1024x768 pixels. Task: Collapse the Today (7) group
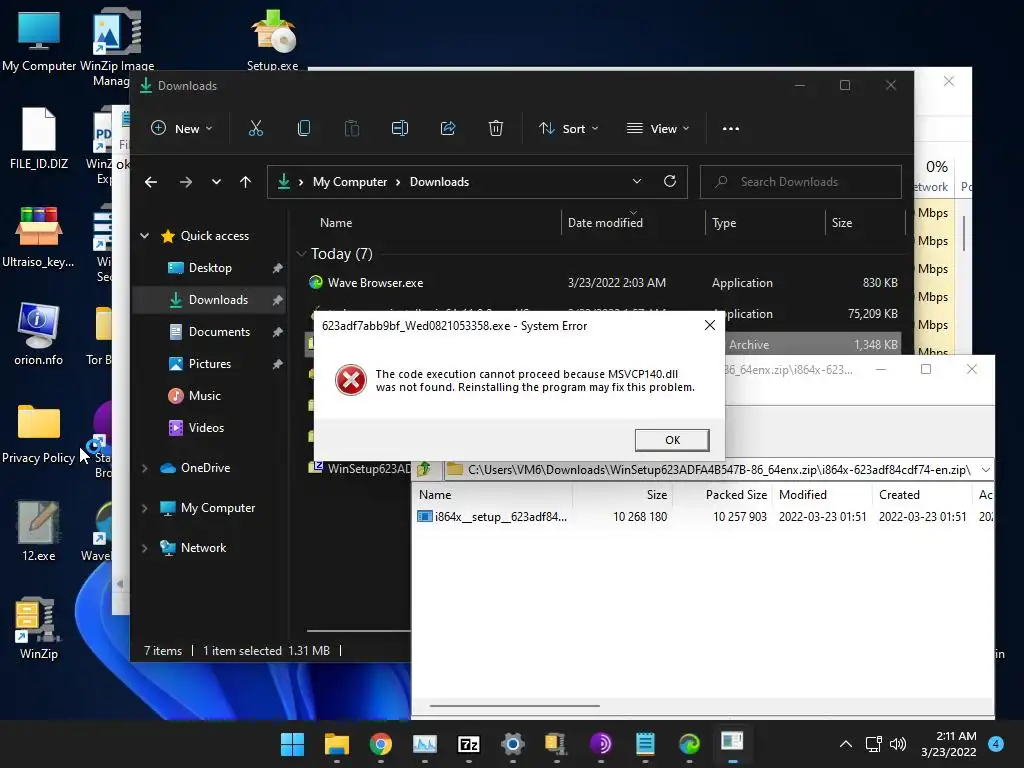coord(301,253)
